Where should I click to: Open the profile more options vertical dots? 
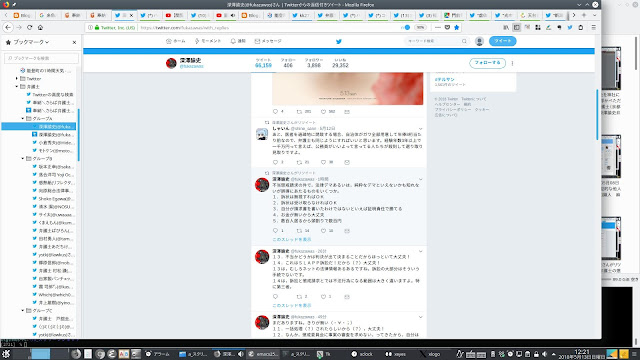pyautogui.click(x=512, y=63)
